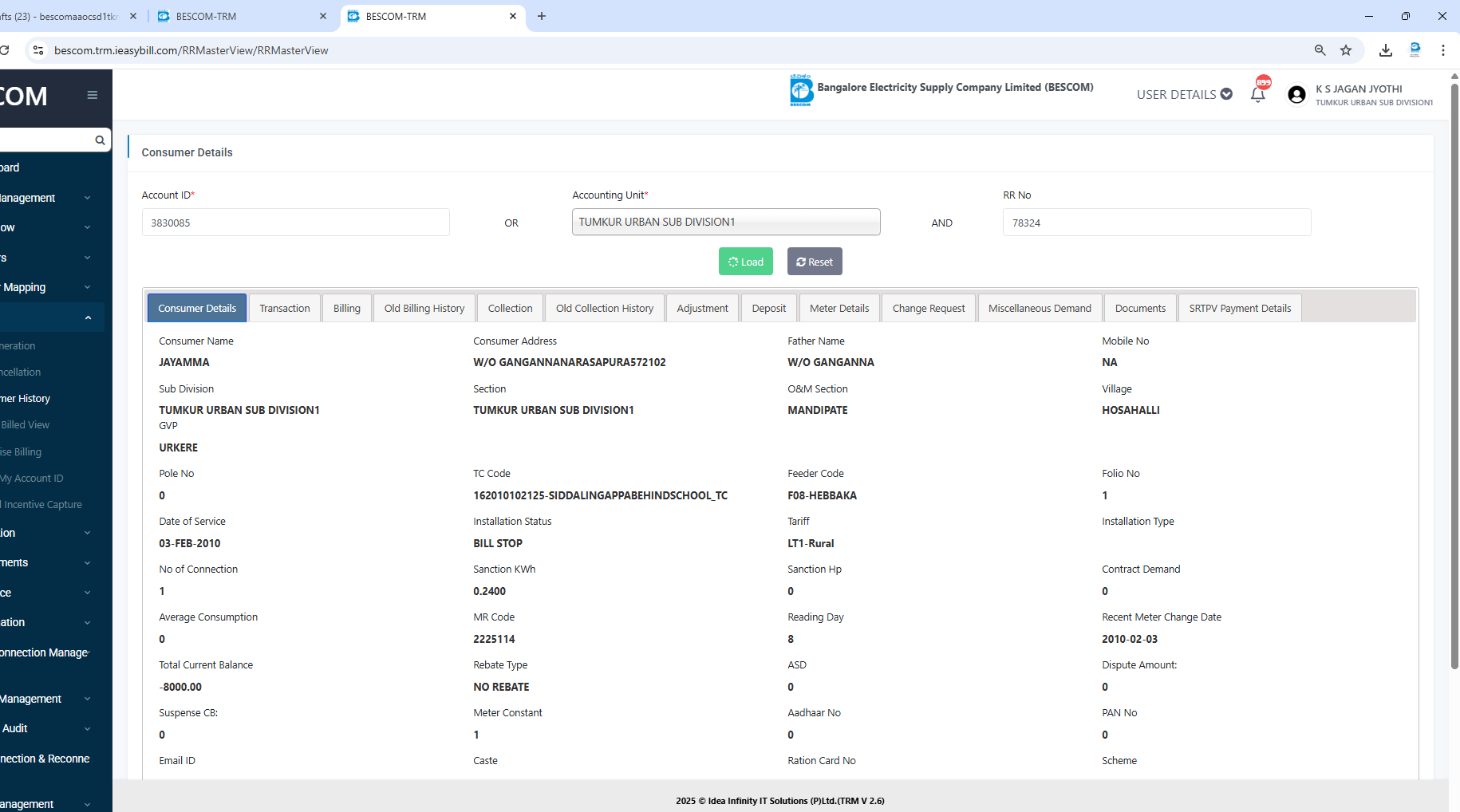
Task: Click the Account ID input field
Action: pyautogui.click(x=295, y=223)
